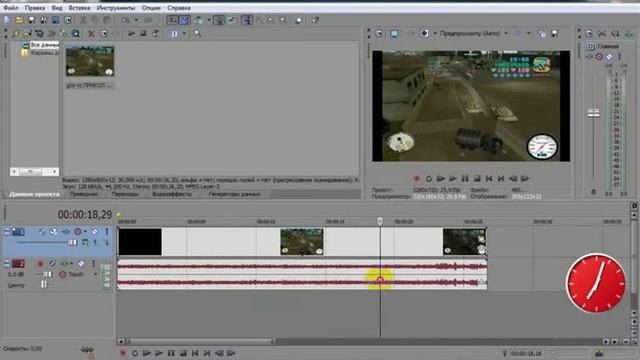640x360 pixels.
Task: Pause playback in the timeline transport bar
Action: coord(171,353)
